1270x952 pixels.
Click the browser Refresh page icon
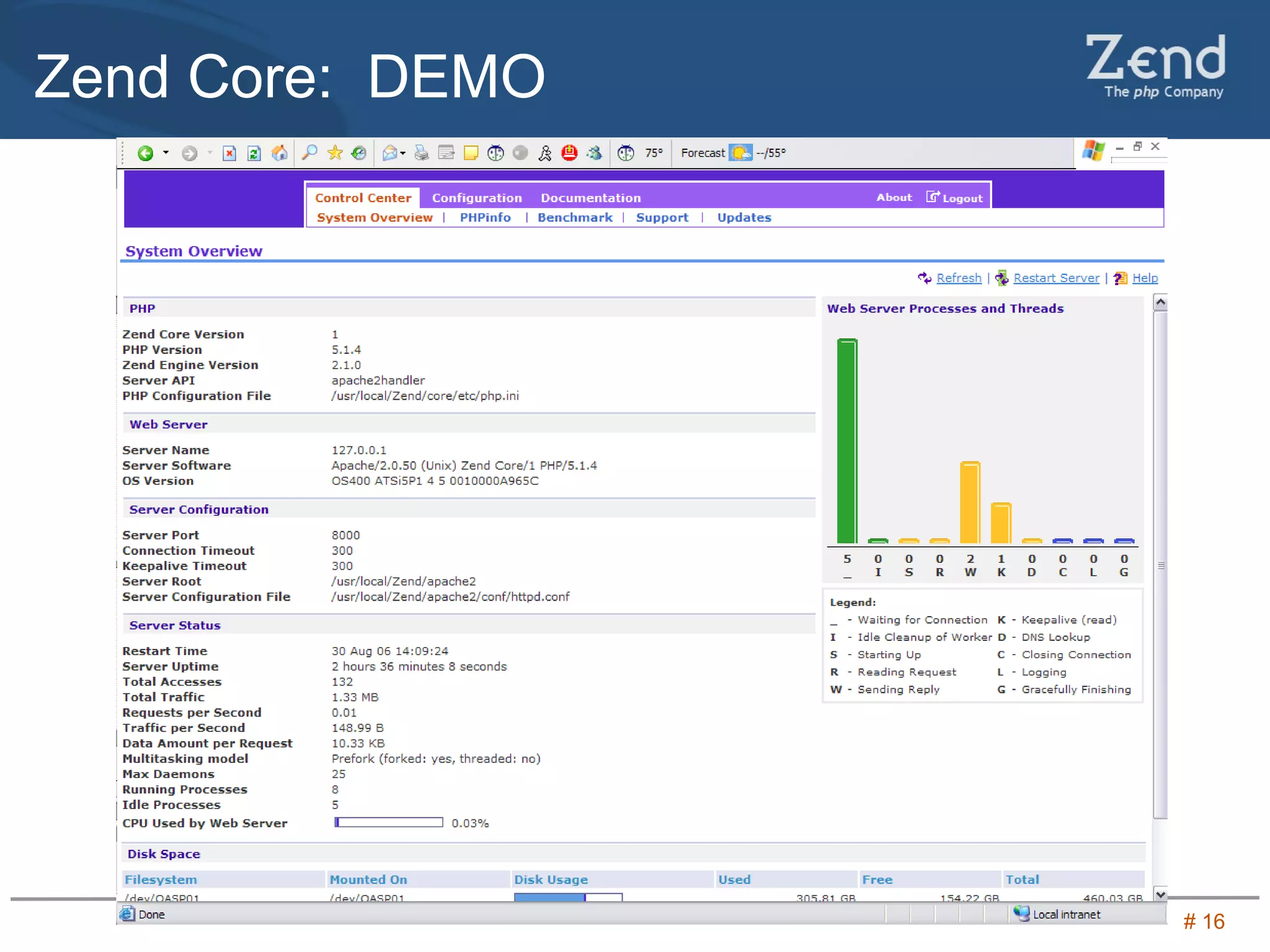point(254,153)
